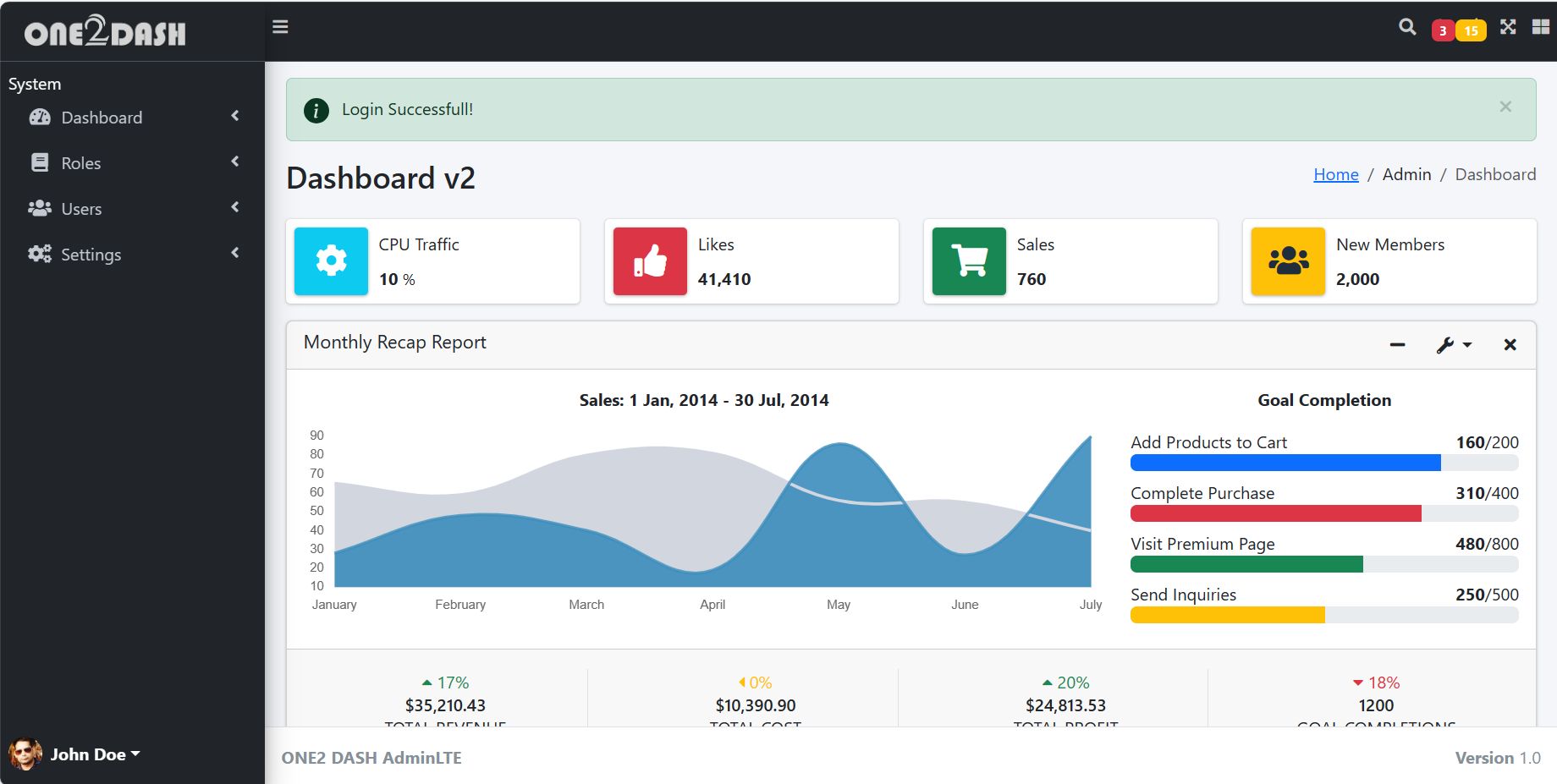Open the grid control sidebar icon

click(1541, 27)
